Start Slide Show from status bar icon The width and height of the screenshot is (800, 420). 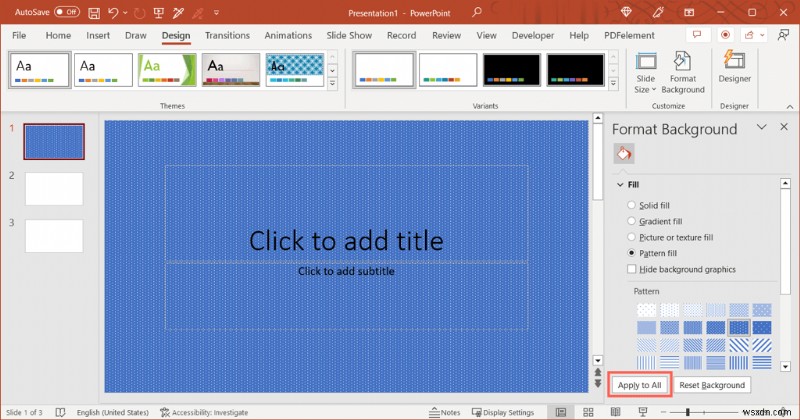point(643,412)
